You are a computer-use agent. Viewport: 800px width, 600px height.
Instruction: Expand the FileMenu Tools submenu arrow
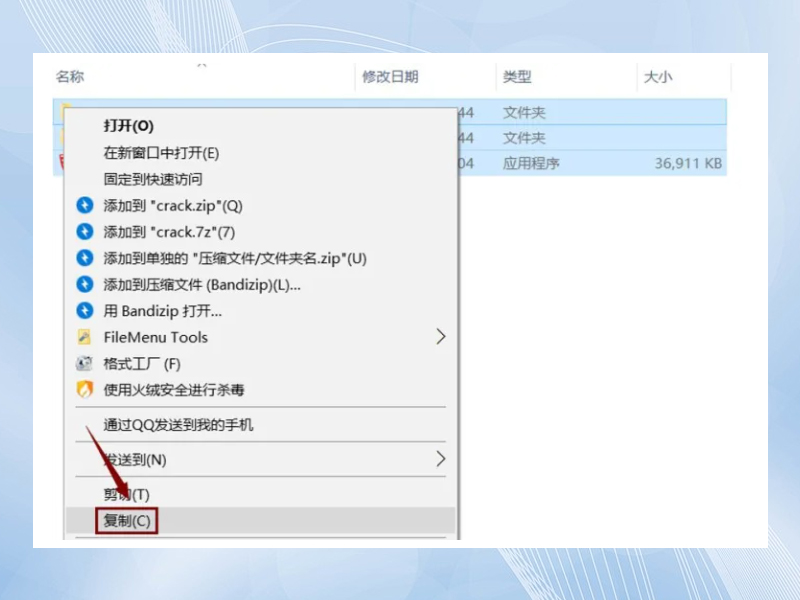pyautogui.click(x=440, y=338)
